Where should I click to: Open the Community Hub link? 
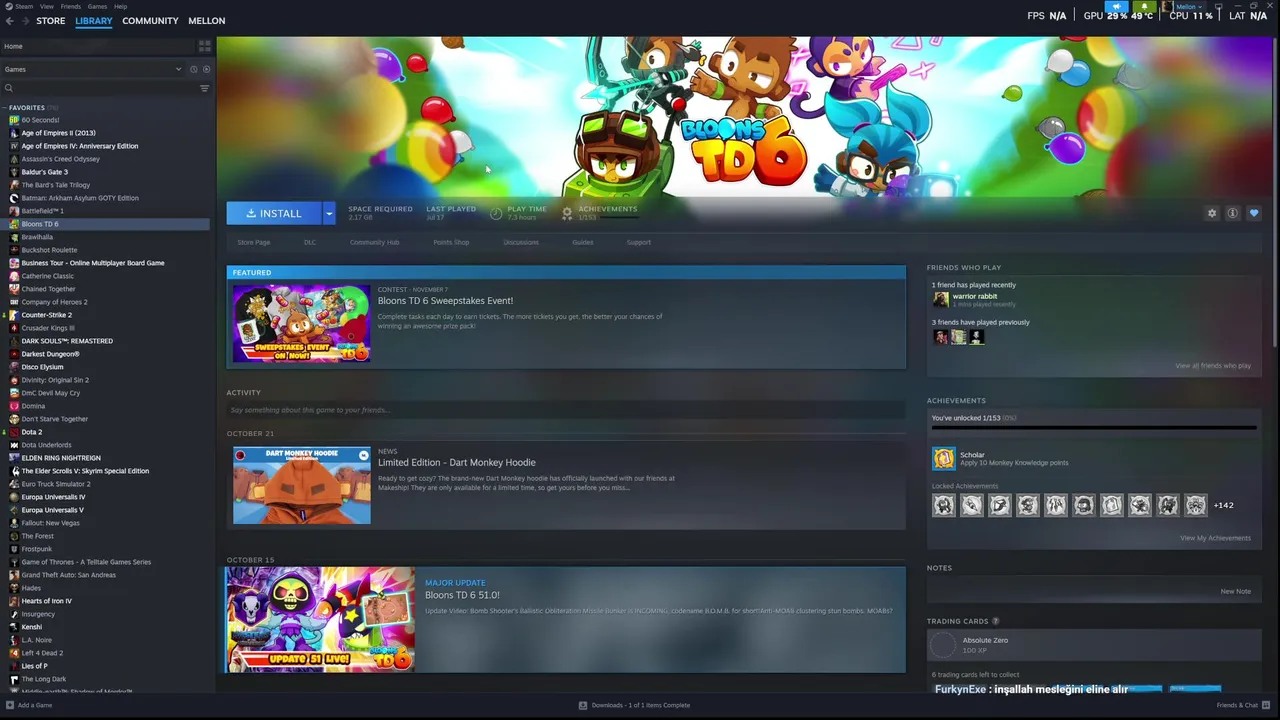coord(375,242)
